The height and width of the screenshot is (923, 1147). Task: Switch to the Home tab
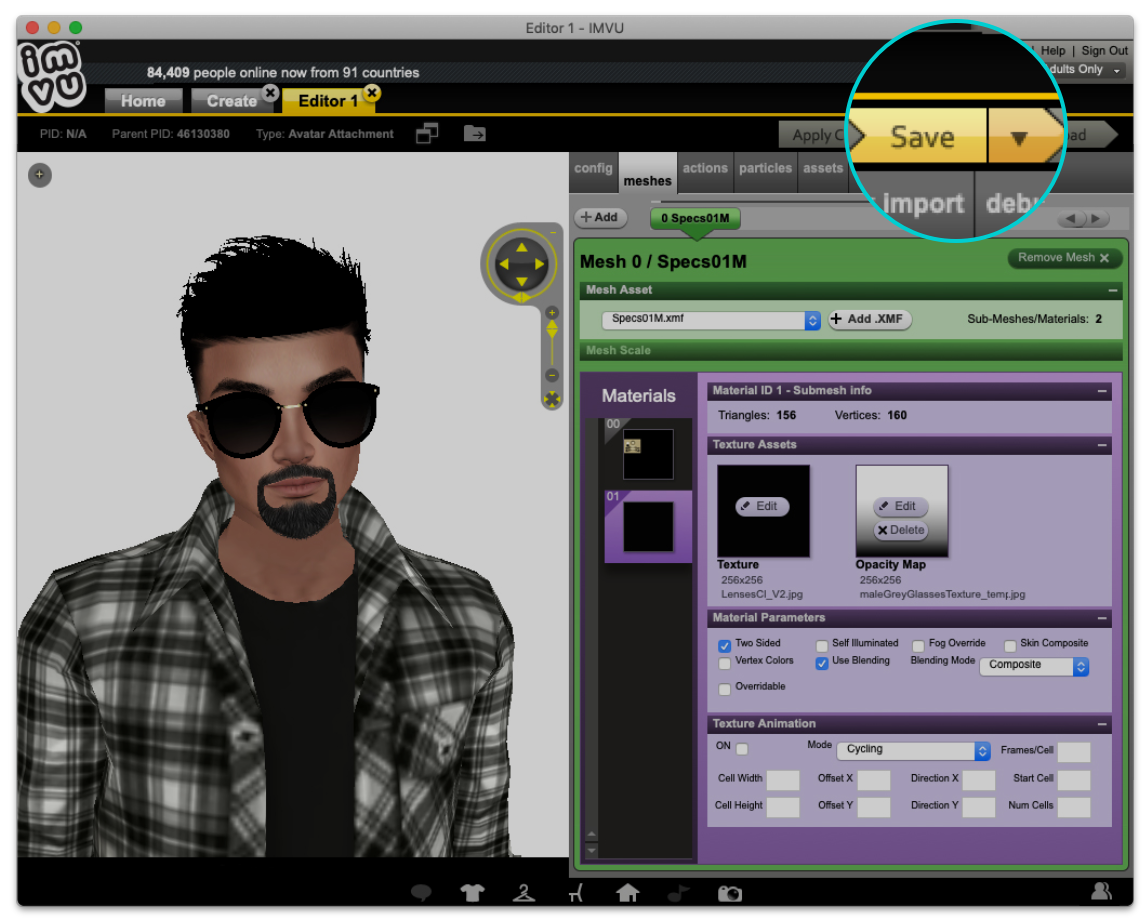tap(143, 101)
